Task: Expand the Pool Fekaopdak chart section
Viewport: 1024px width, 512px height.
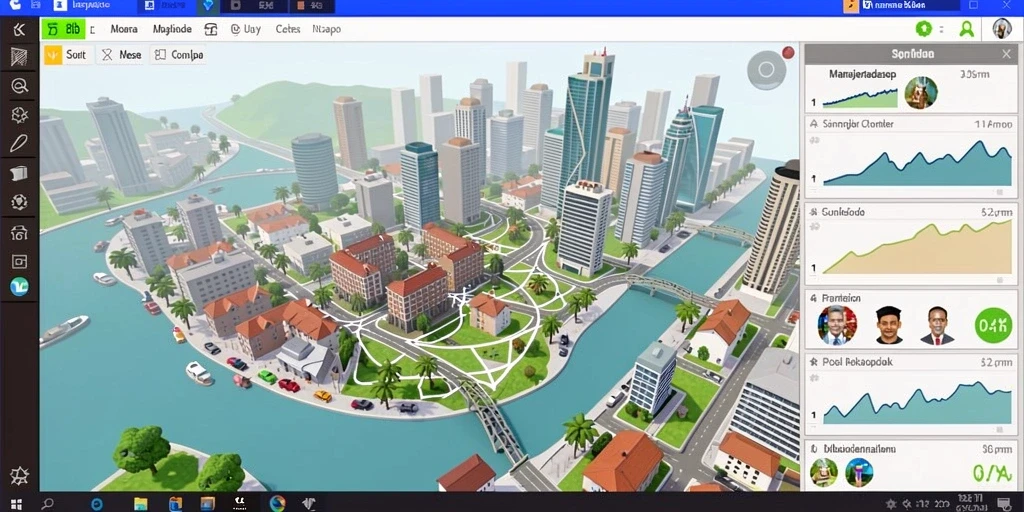Action: (814, 361)
